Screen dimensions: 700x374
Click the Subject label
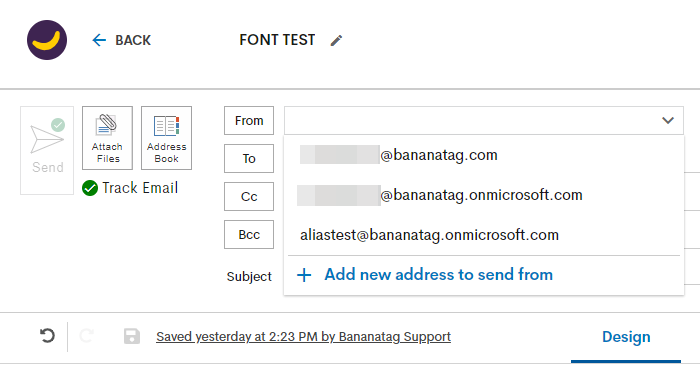[249, 277]
